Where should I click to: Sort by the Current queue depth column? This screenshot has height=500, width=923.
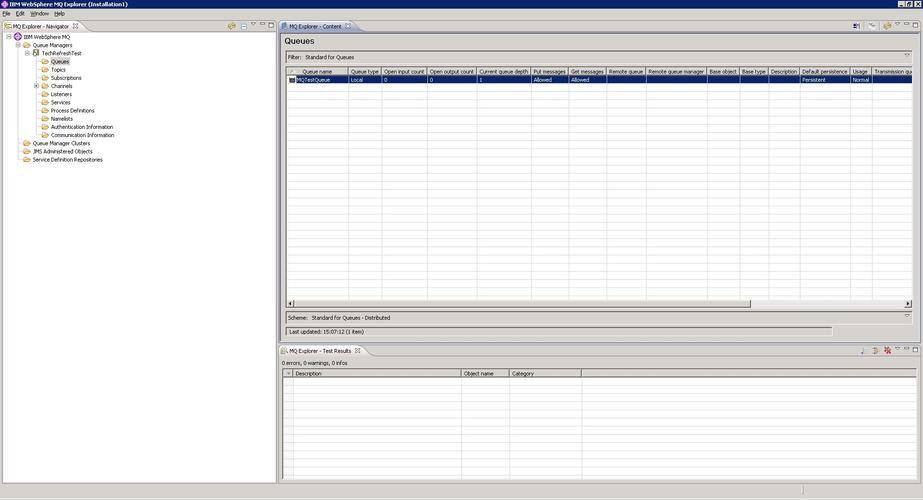pyautogui.click(x=504, y=71)
